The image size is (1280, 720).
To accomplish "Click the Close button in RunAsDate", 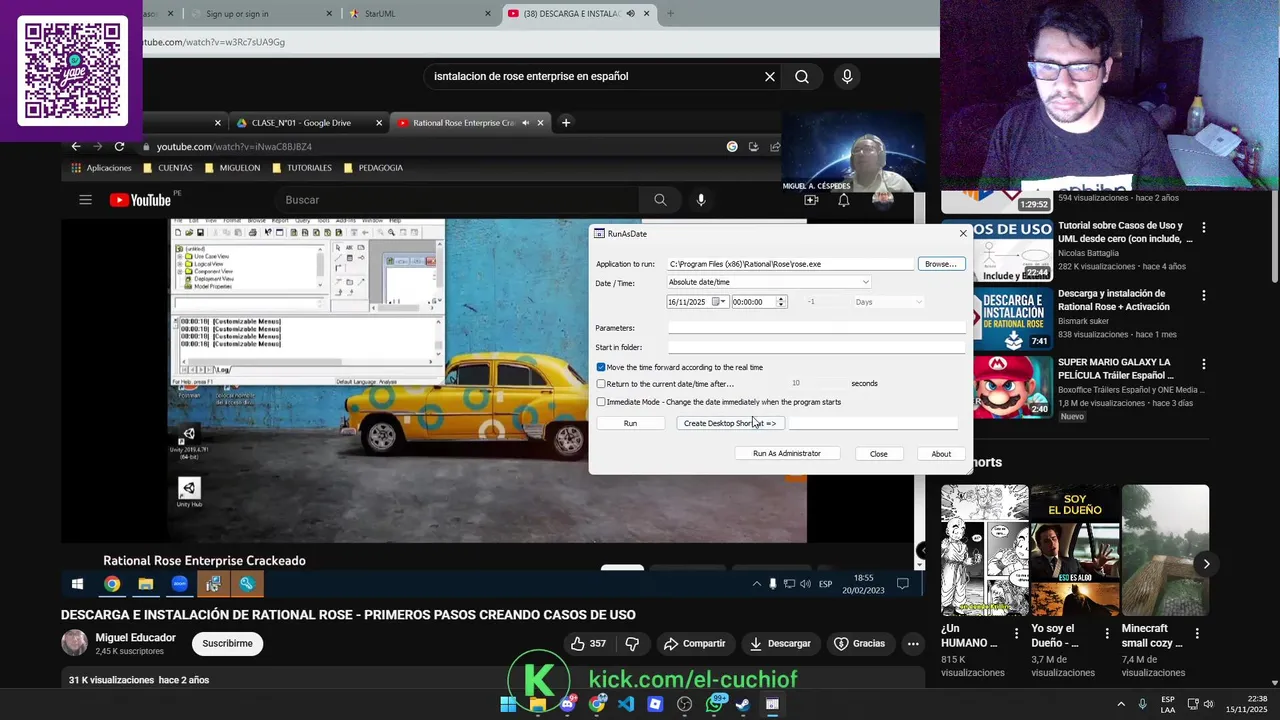I will (x=879, y=454).
